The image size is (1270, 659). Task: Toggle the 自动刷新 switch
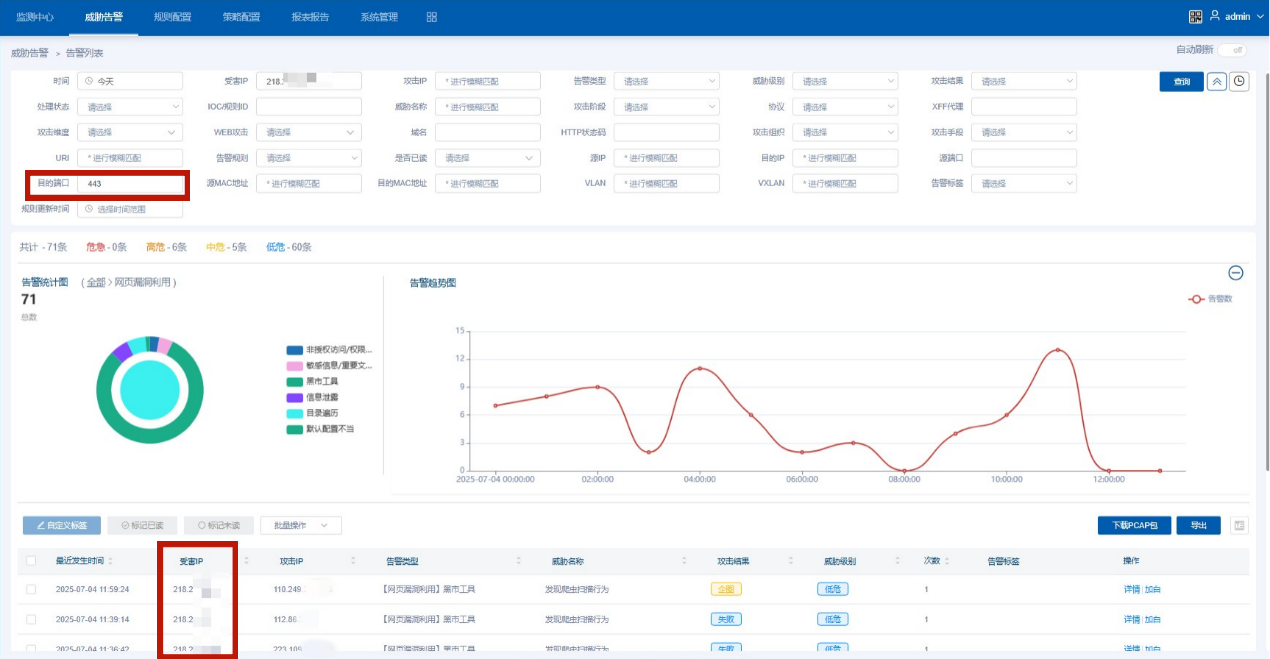[1232, 50]
